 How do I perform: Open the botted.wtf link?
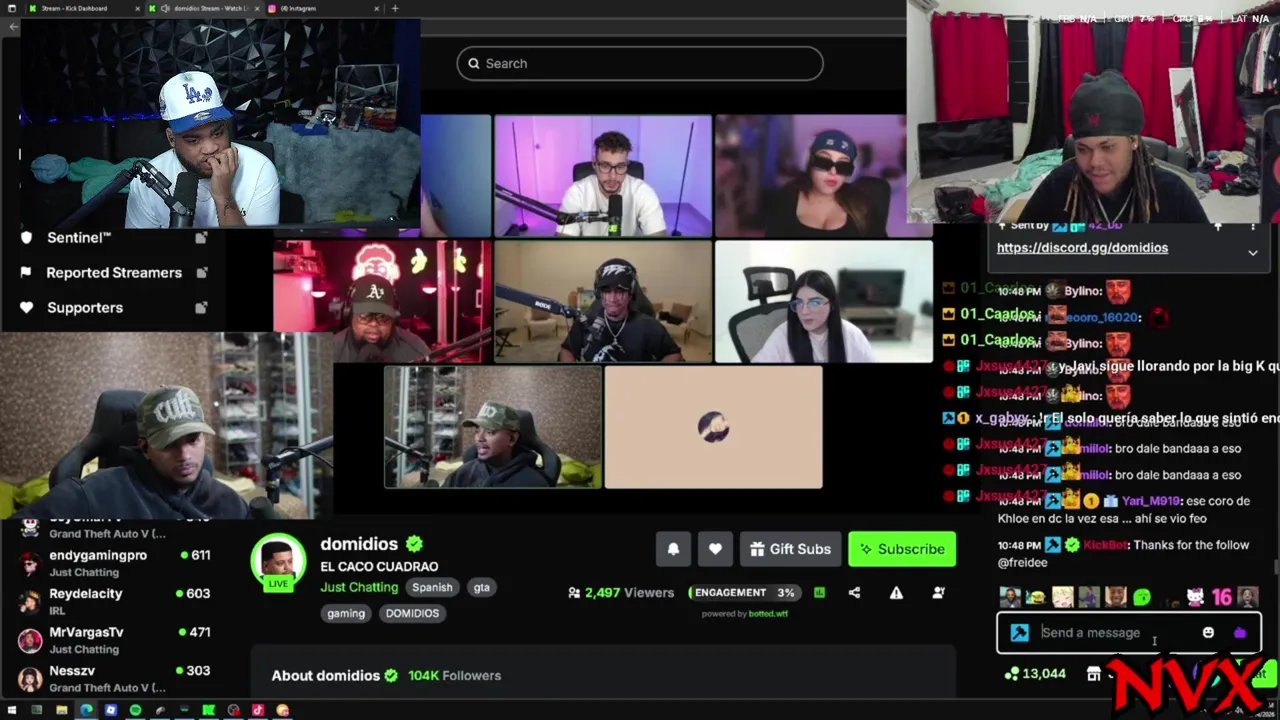pos(768,614)
